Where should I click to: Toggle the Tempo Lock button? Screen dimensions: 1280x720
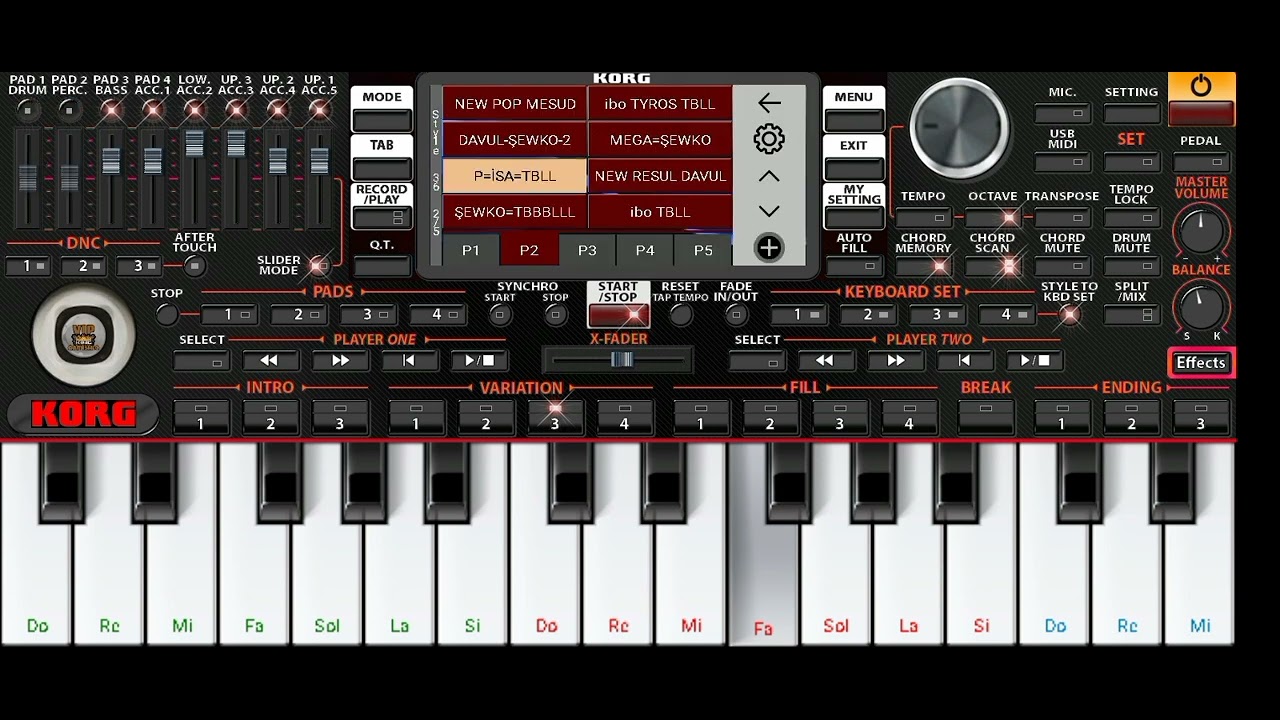tap(1131, 217)
